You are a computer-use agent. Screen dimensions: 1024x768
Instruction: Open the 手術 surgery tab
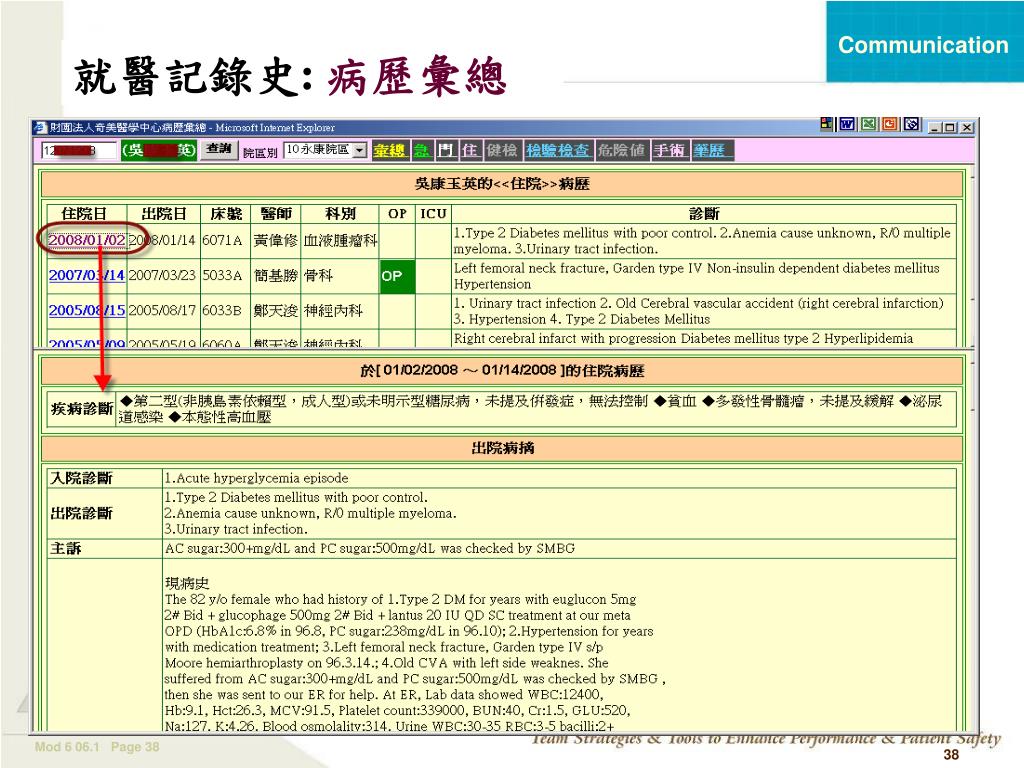[x=669, y=151]
